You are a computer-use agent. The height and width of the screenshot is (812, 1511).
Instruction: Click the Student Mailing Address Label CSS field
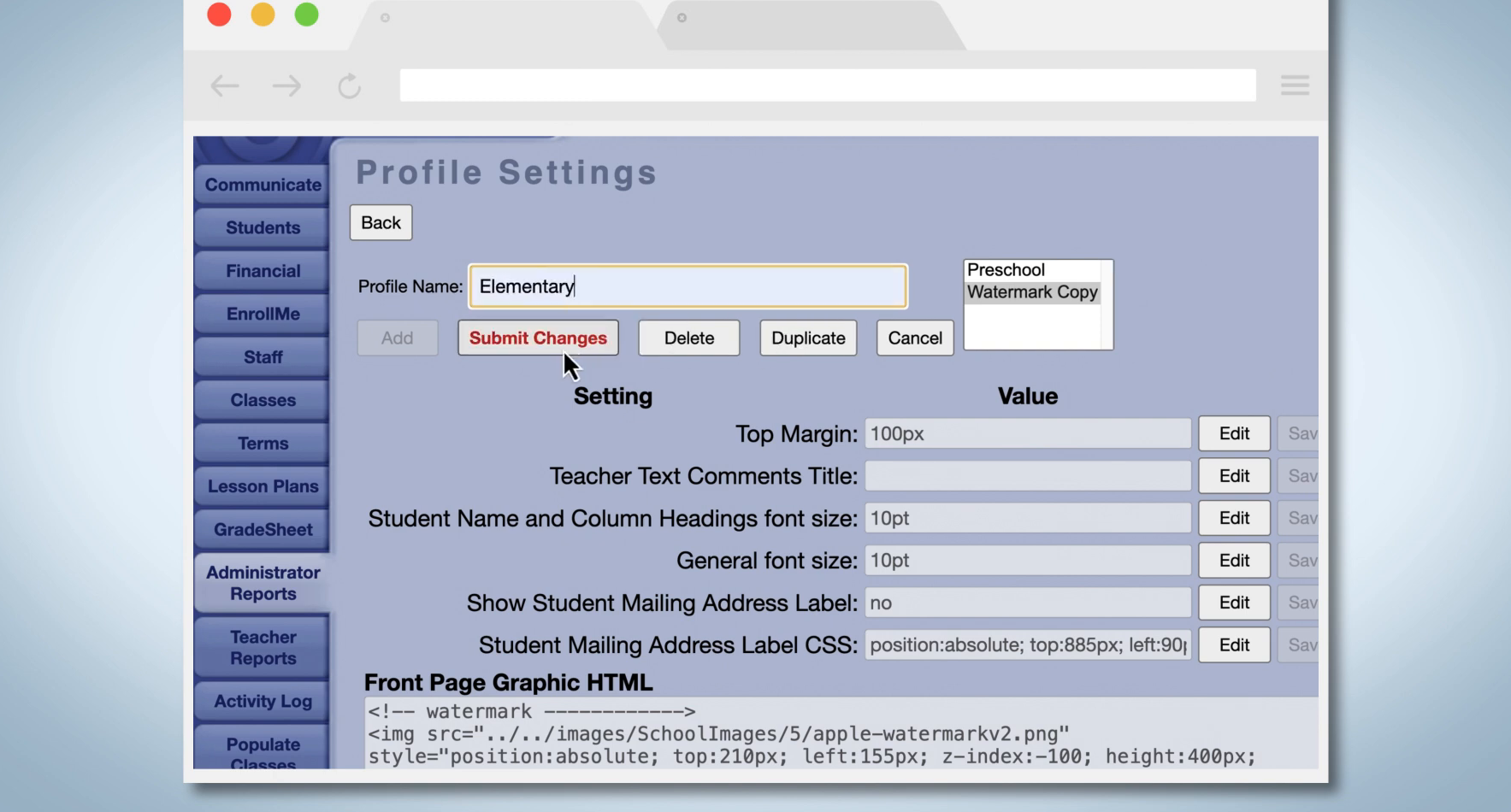1028,645
